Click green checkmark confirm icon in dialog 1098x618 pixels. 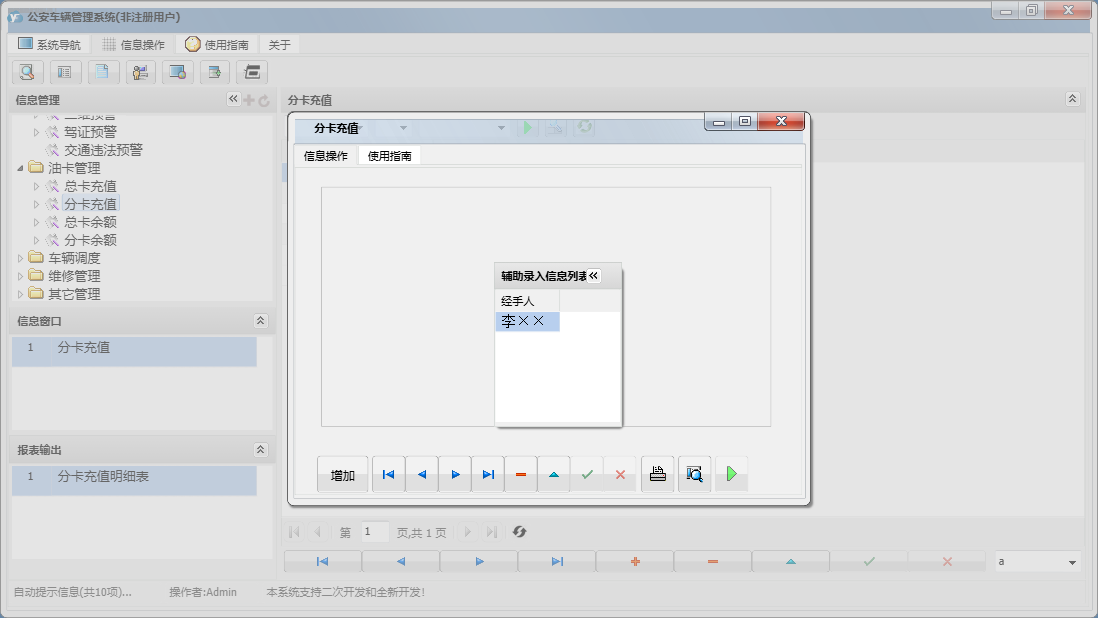click(x=587, y=475)
